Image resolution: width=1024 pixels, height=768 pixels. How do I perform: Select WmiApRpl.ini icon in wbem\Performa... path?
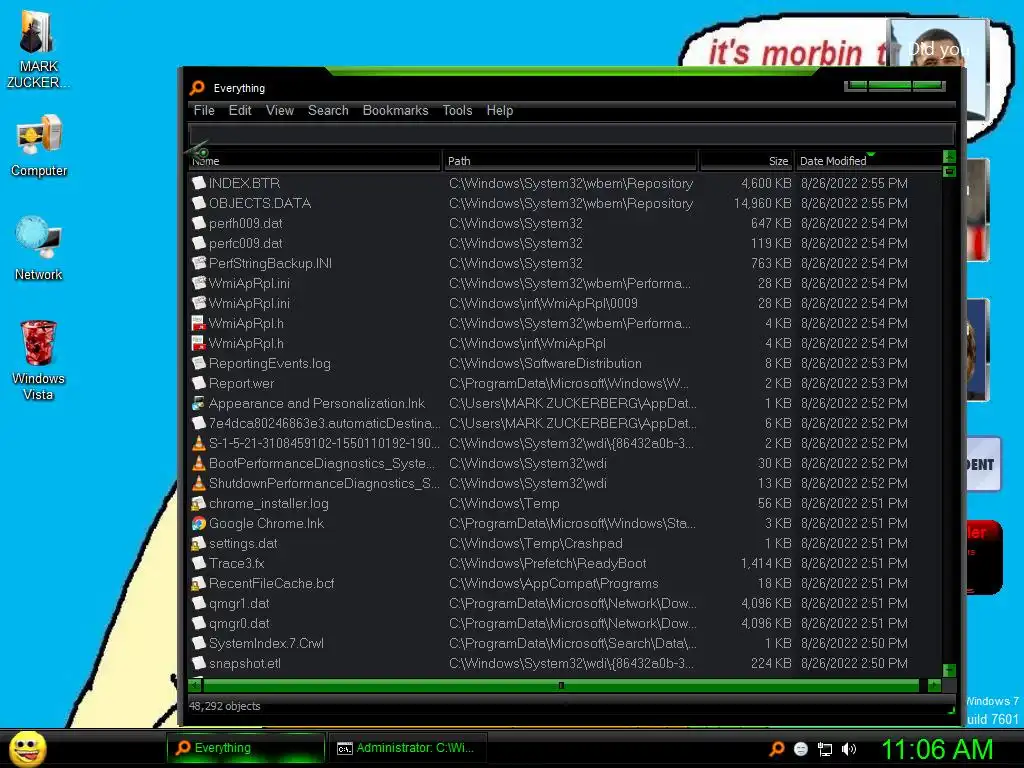199,283
